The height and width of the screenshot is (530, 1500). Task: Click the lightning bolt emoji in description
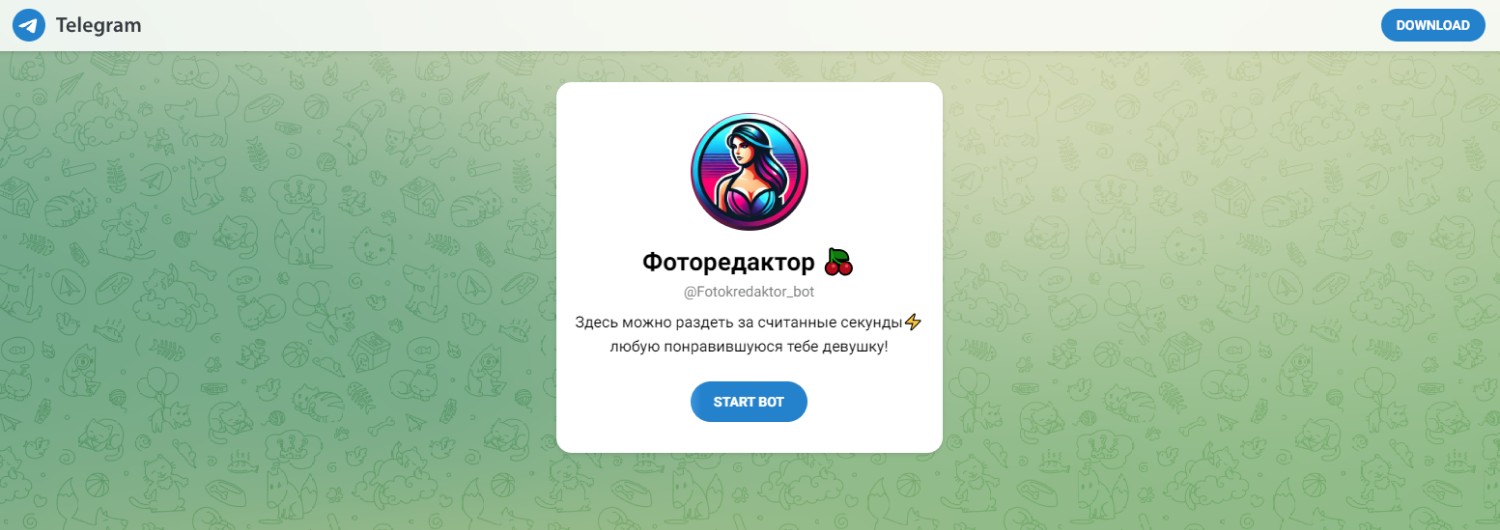tap(912, 322)
